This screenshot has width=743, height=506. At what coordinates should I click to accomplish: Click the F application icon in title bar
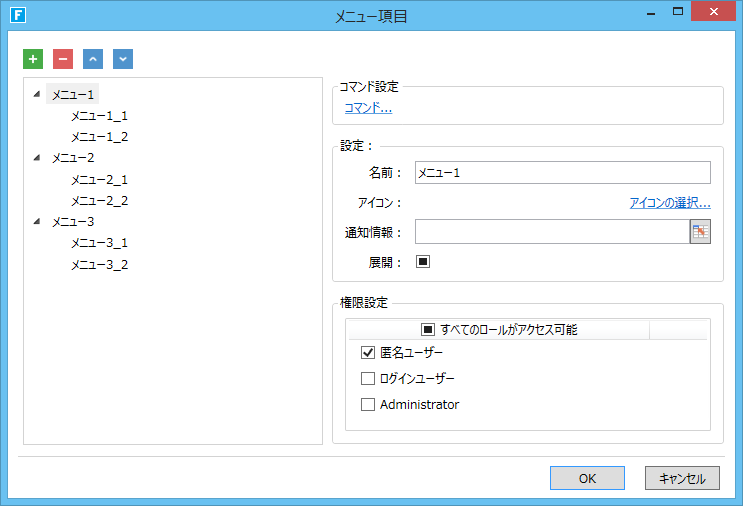click(x=18, y=15)
